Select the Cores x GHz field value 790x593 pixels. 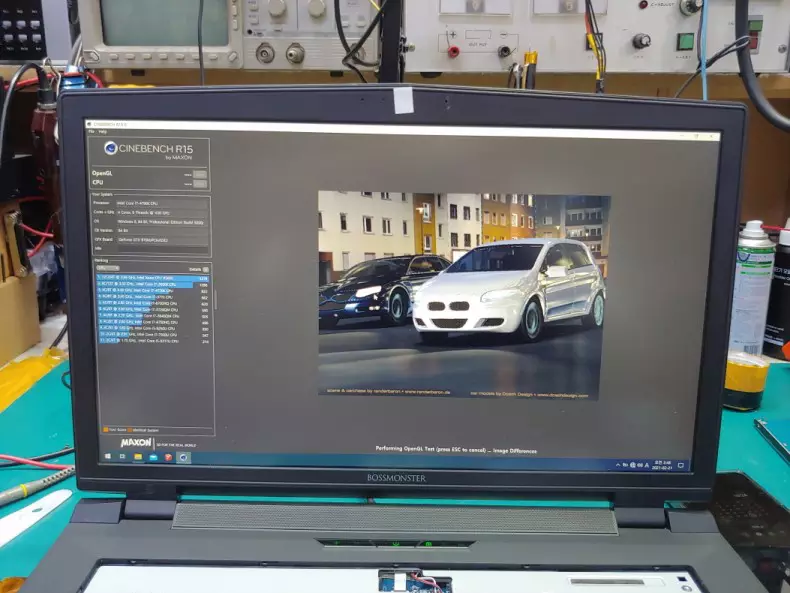tap(162, 213)
